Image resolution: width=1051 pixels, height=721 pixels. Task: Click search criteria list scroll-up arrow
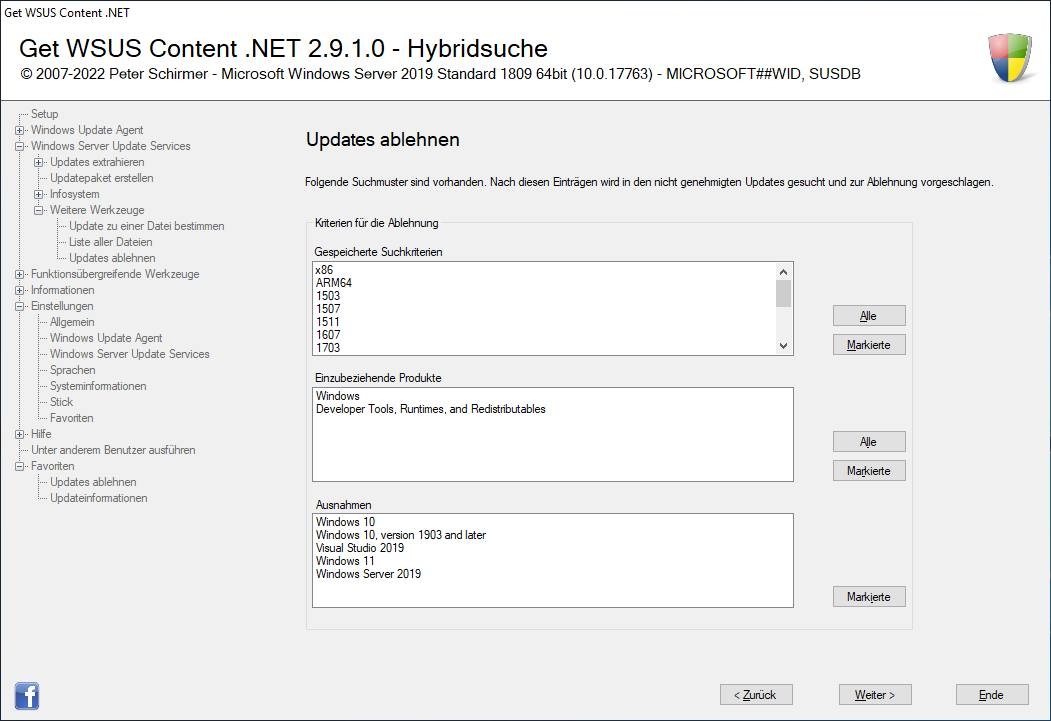pos(784,271)
